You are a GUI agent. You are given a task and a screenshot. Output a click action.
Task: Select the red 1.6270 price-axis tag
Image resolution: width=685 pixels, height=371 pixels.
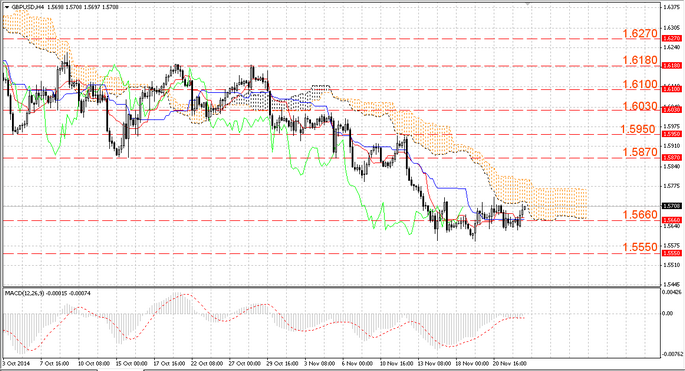click(x=671, y=38)
